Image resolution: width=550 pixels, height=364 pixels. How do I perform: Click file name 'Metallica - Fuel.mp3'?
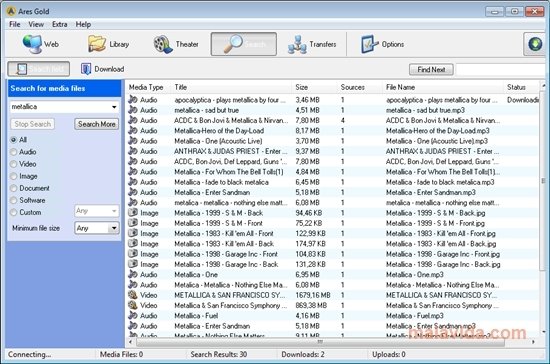pos(415,316)
